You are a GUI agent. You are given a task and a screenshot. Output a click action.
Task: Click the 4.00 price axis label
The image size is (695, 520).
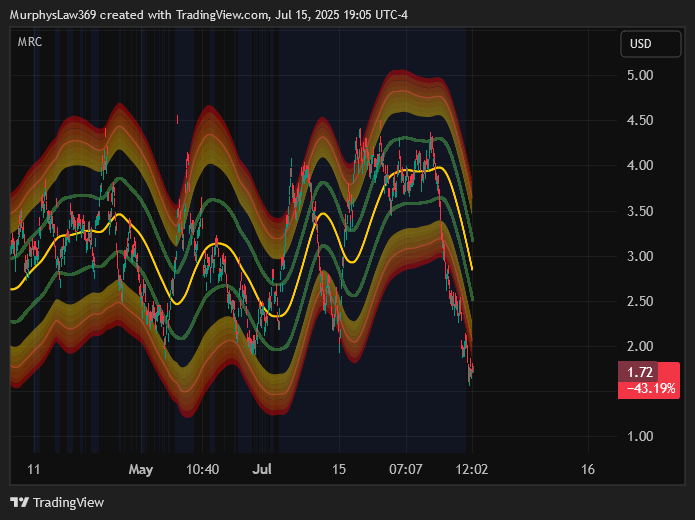tap(640, 165)
